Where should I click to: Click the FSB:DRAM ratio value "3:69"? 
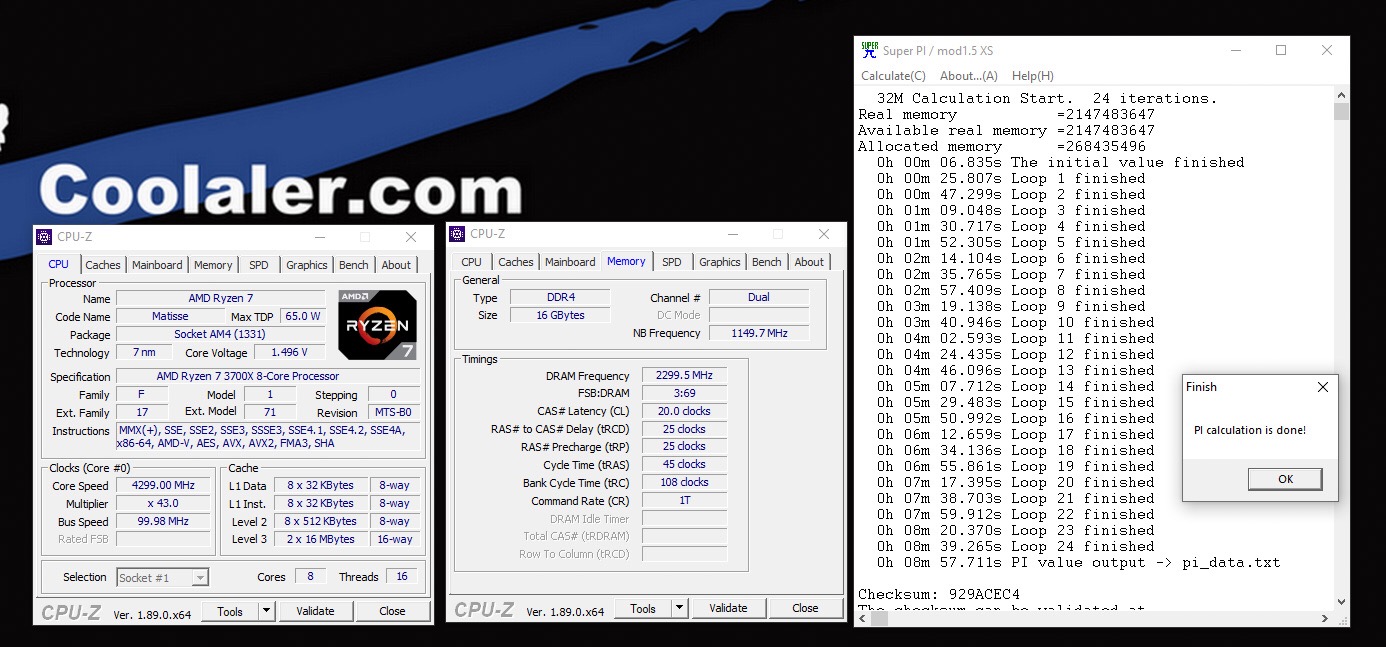coord(685,393)
